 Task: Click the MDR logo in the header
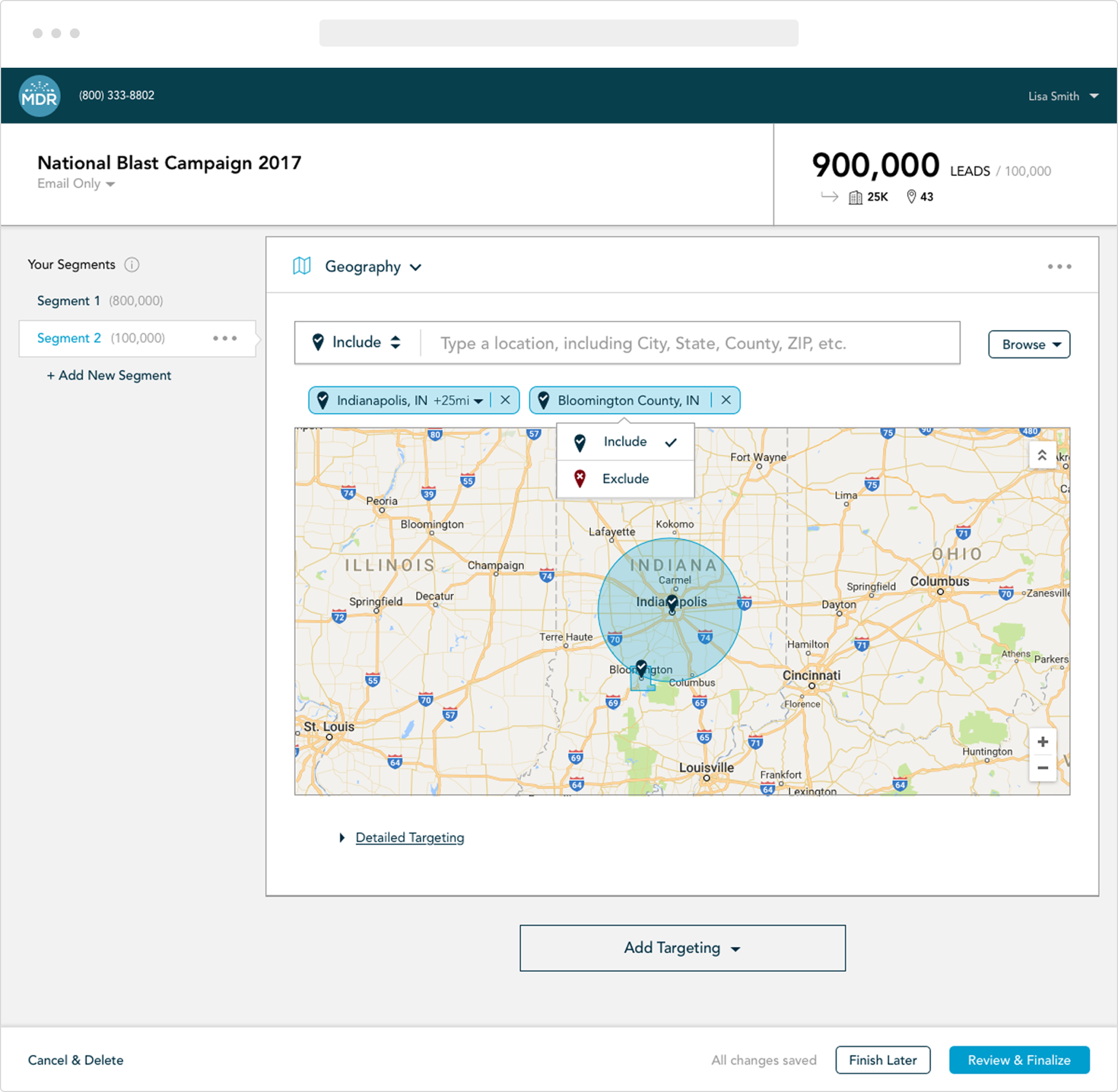[x=39, y=95]
